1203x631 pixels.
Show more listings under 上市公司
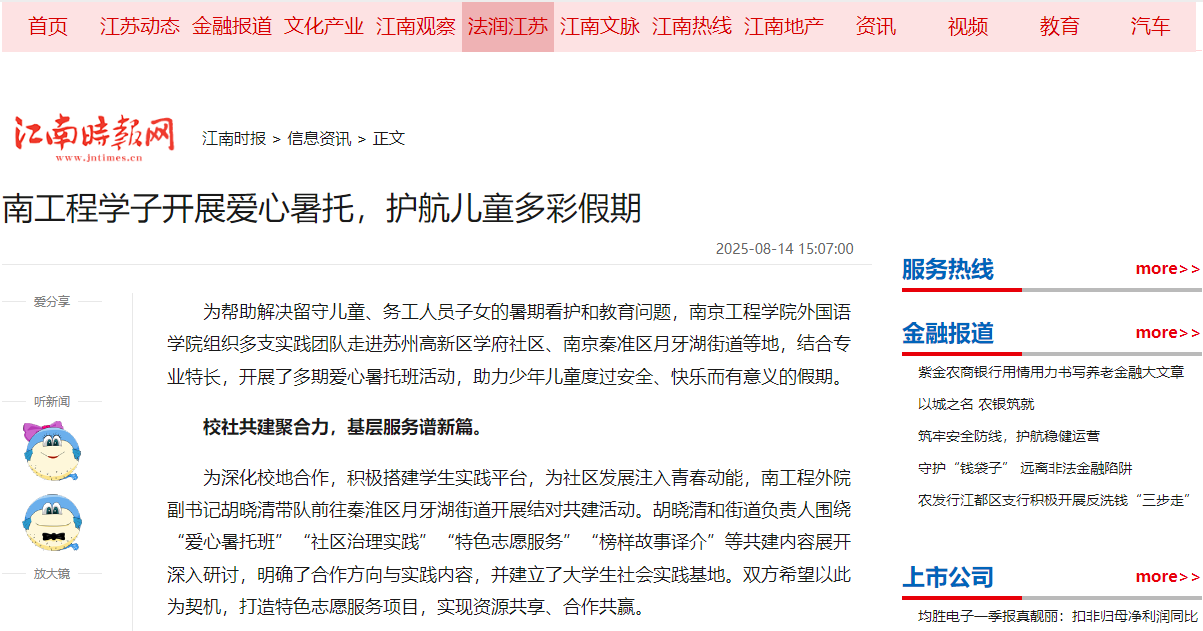[1166, 576]
